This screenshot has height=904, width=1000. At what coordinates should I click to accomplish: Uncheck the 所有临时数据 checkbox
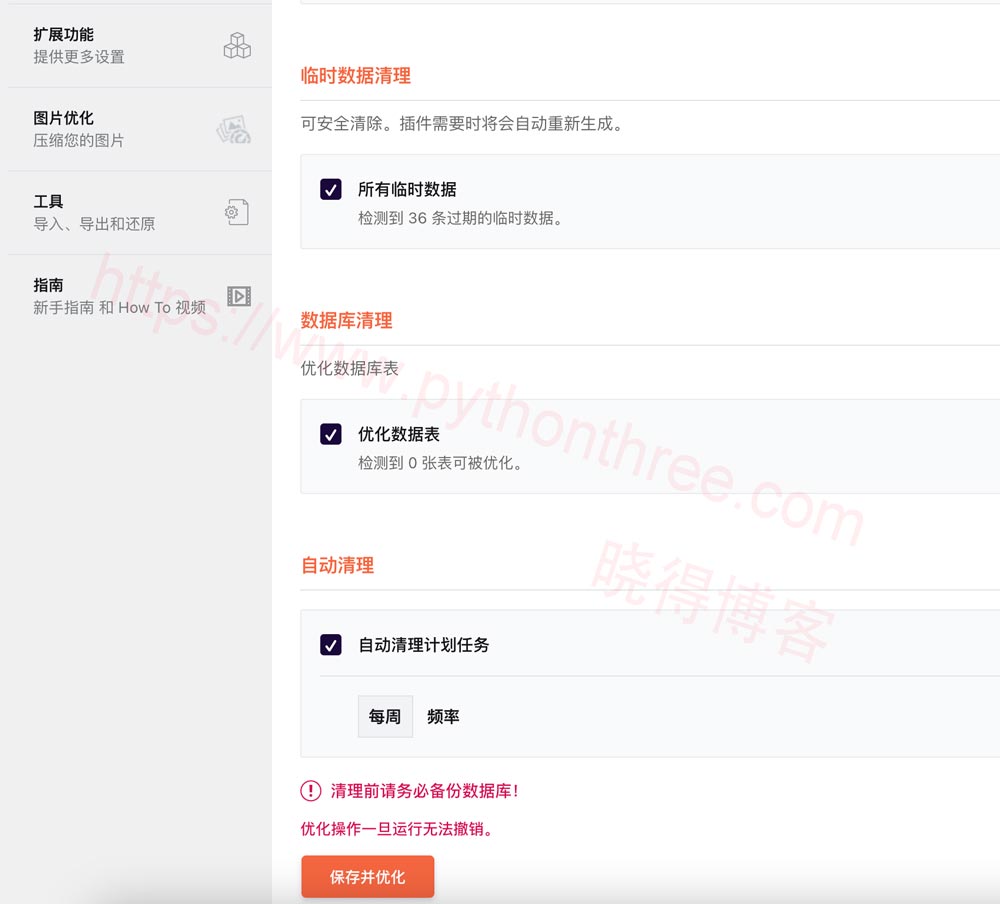point(331,189)
